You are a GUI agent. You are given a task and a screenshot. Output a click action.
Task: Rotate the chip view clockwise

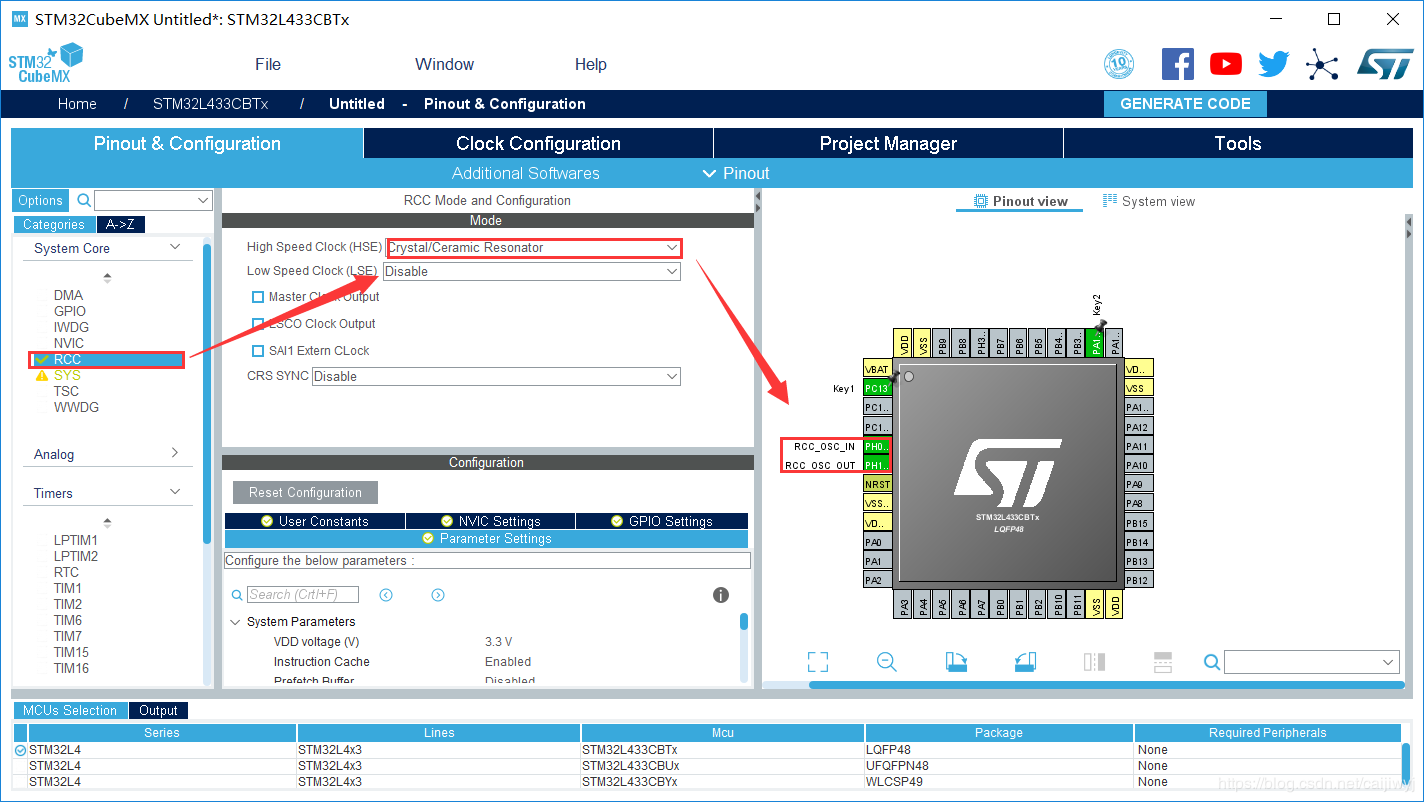(956, 662)
